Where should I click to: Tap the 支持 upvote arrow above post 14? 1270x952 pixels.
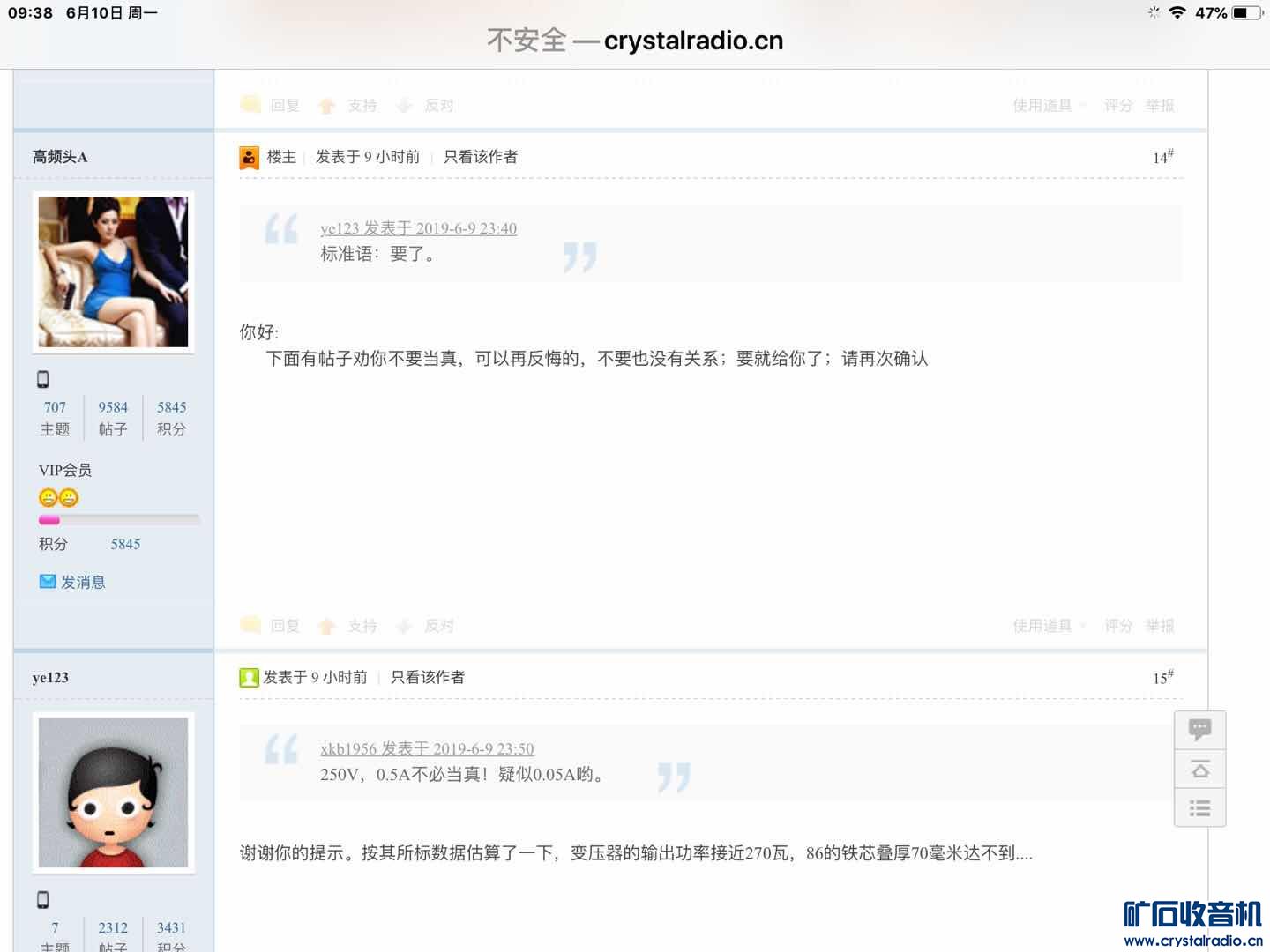point(327,106)
